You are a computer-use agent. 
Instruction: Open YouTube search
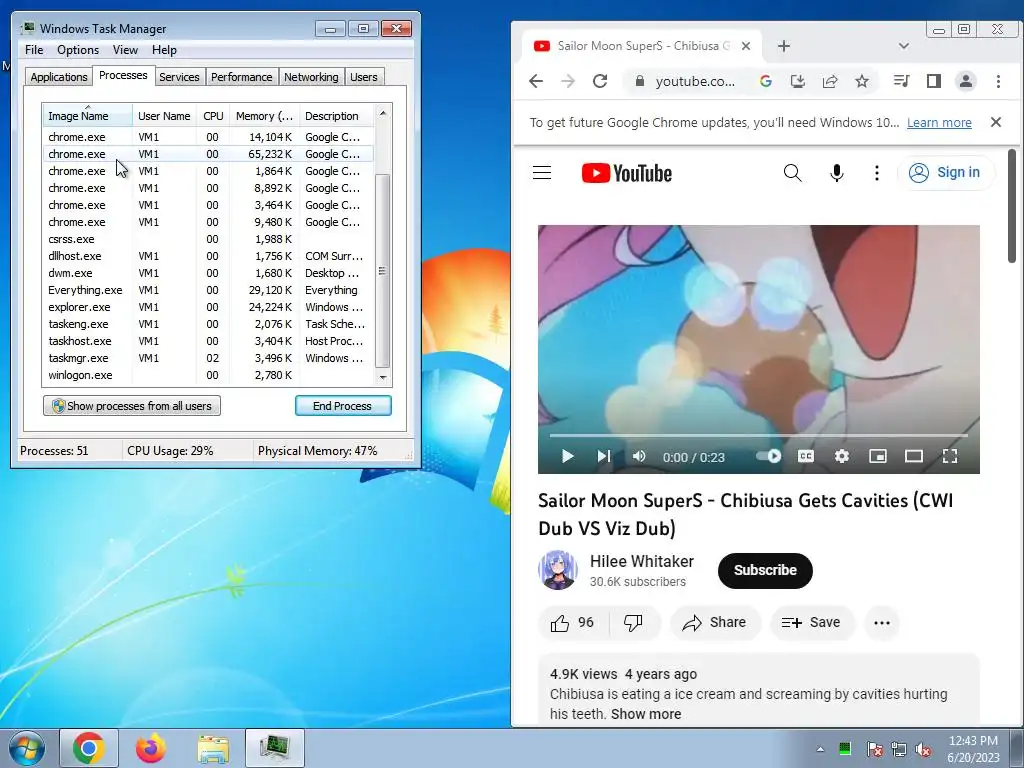pyautogui.click(x=792, y=173)
